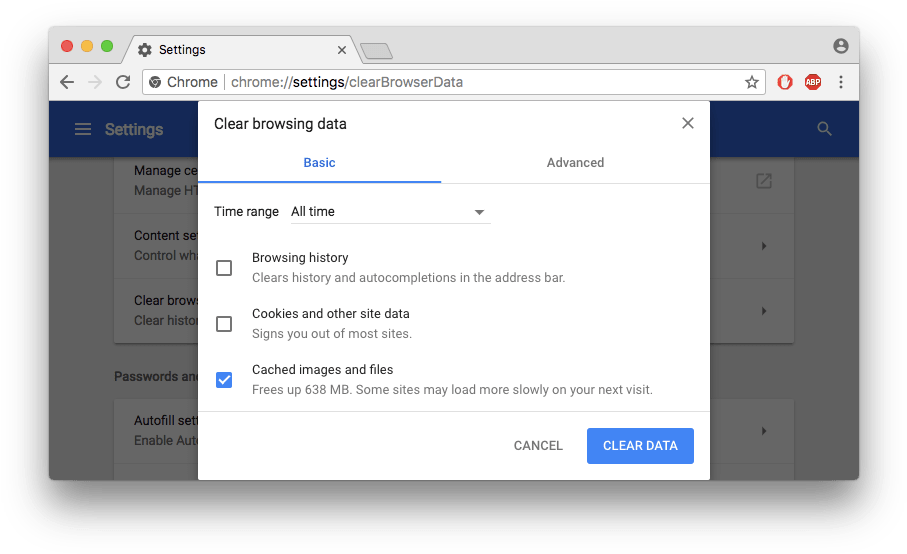Click the CANCEL button

tap(538, 446)
